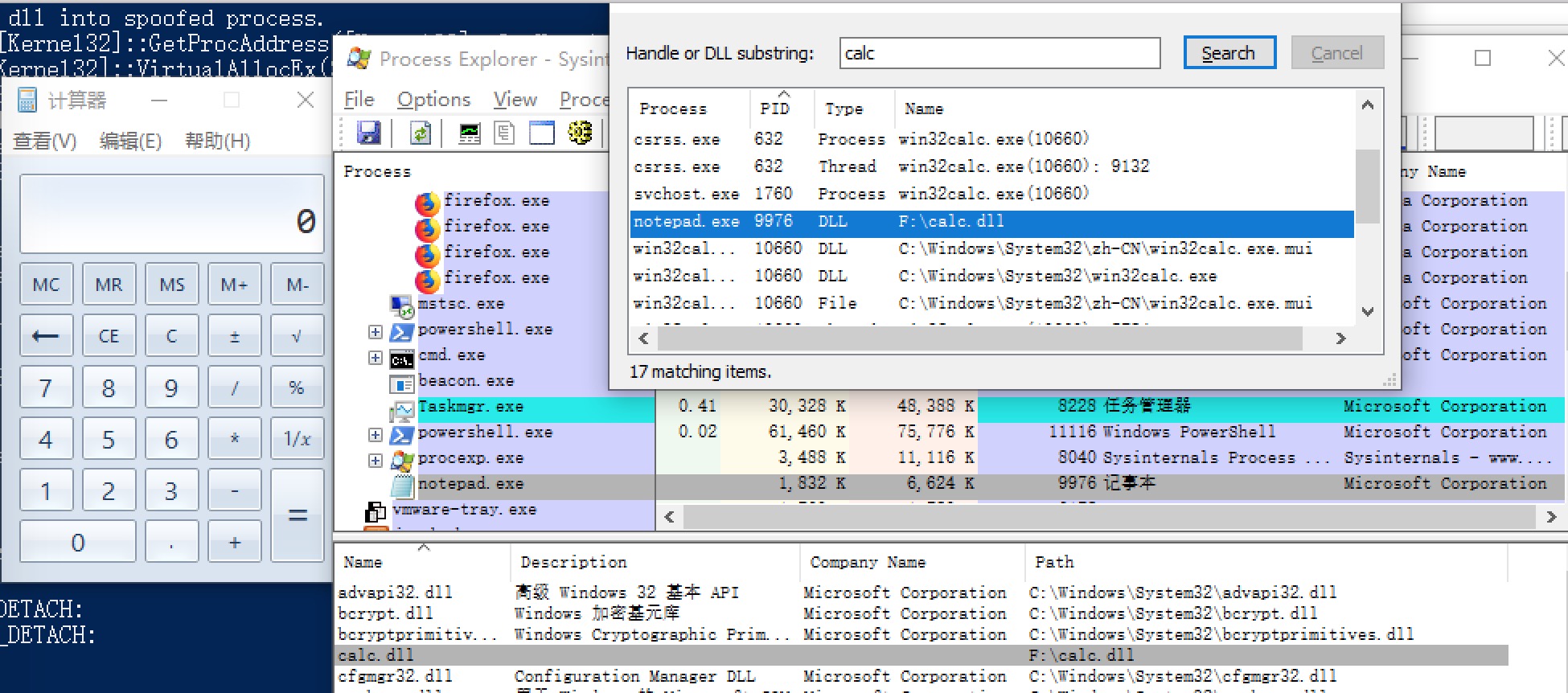
Task: Open the Options menu
Action: click(x=434, y=99)
